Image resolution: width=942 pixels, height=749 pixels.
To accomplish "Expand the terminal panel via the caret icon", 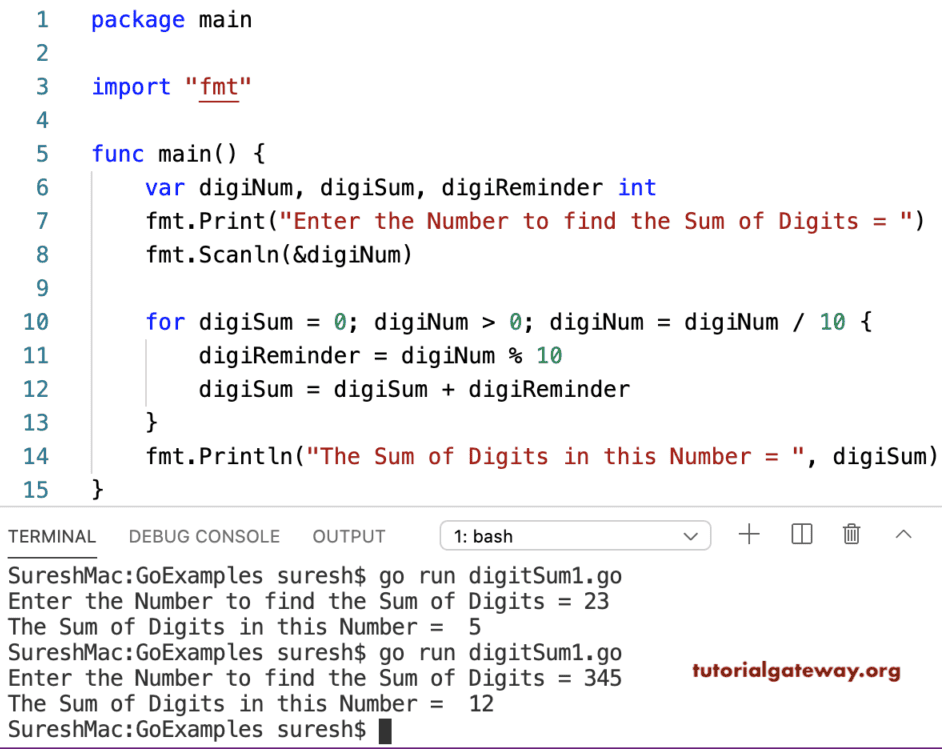I will (904, 534).
